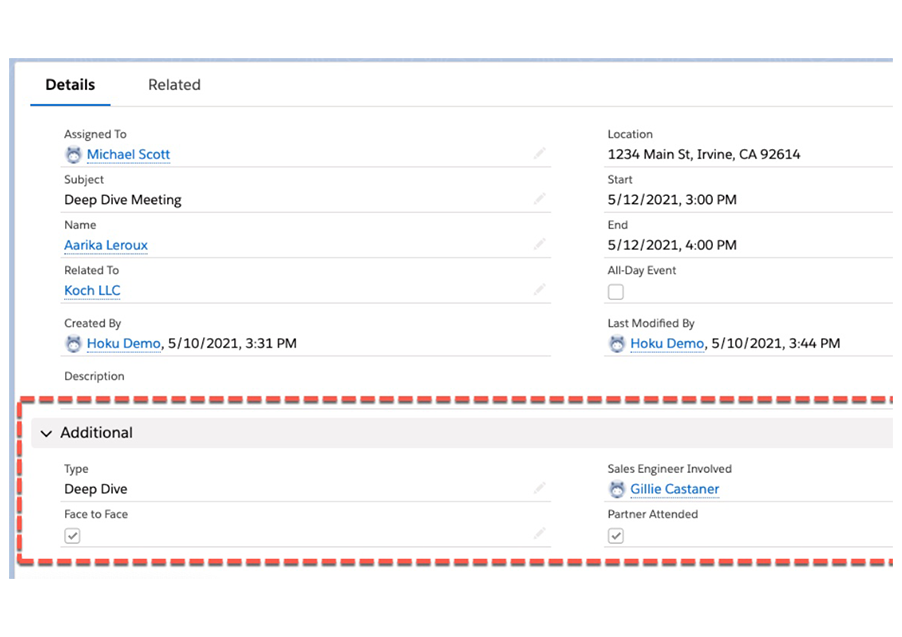Click the avatar icon beside Michael Scott
The width and height of the screenshot is (902, 637).
(x=73, y=155)
